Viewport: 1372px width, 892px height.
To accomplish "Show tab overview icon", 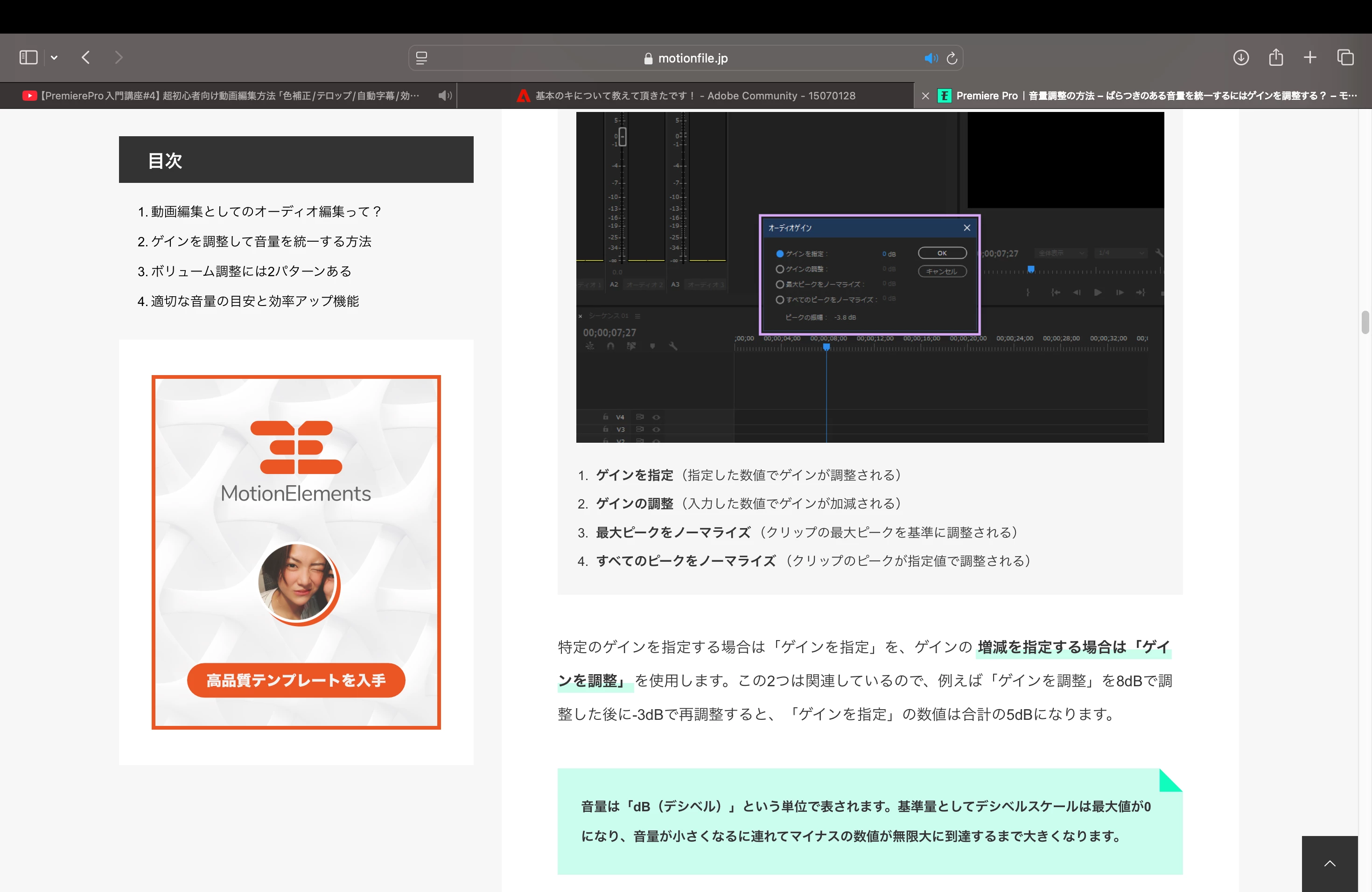I will click(x=1345, y=58).
